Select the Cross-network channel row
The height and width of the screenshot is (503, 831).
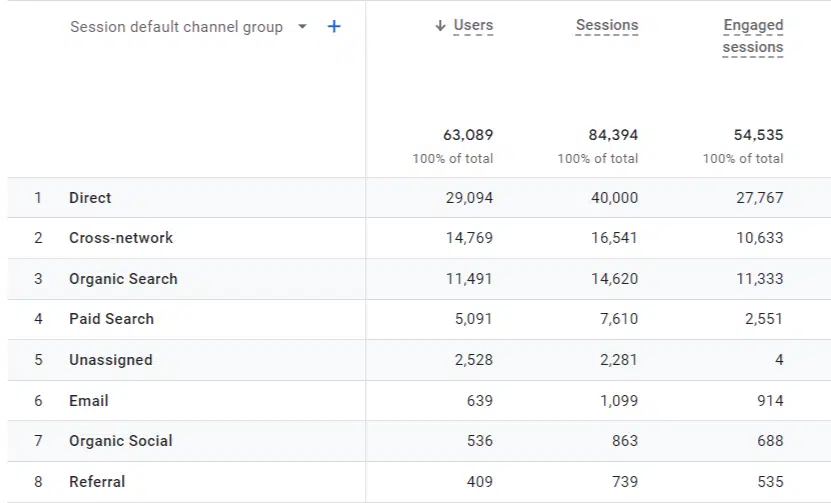[x=121, y=238]
